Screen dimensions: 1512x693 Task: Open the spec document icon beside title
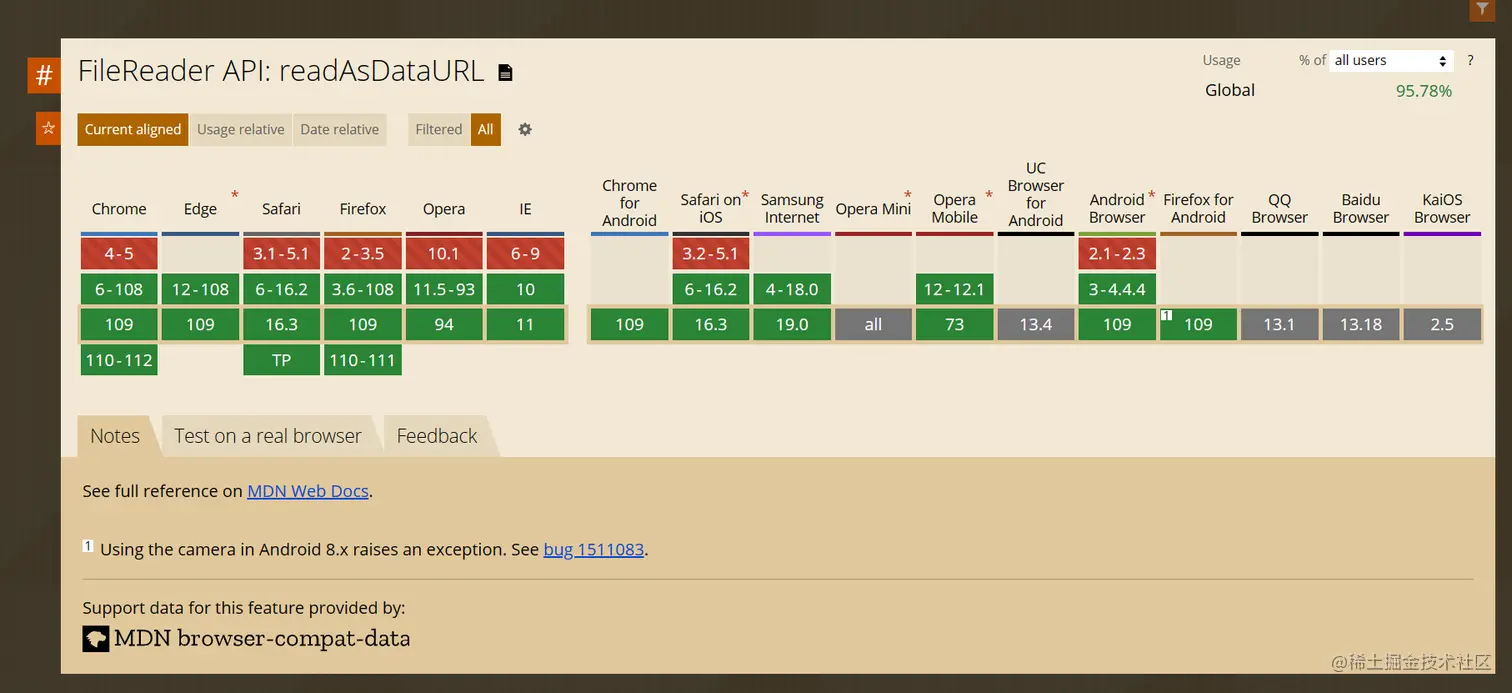point(505,72)
